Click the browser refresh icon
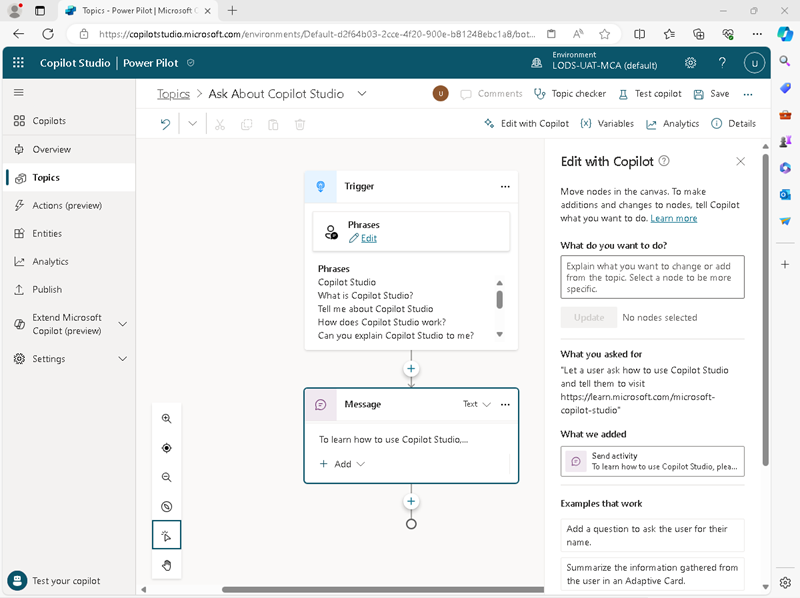 pos(48,34)
